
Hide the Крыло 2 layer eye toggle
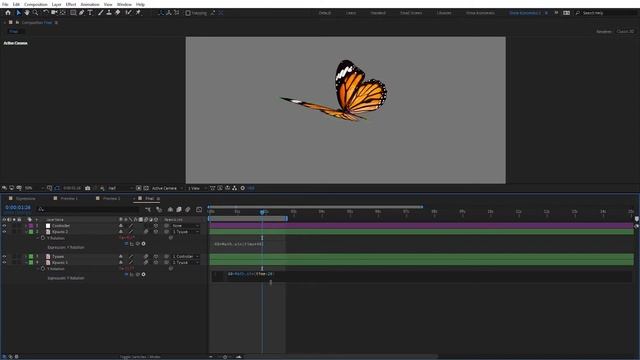(x=4, y=232)
